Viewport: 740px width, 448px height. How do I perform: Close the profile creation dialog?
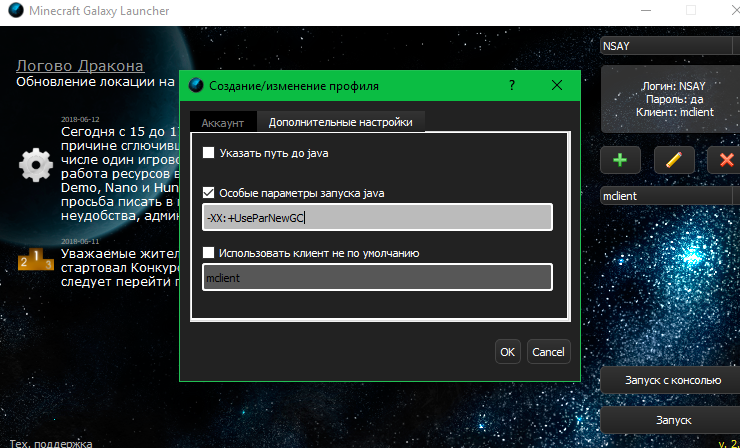point(557,85)
